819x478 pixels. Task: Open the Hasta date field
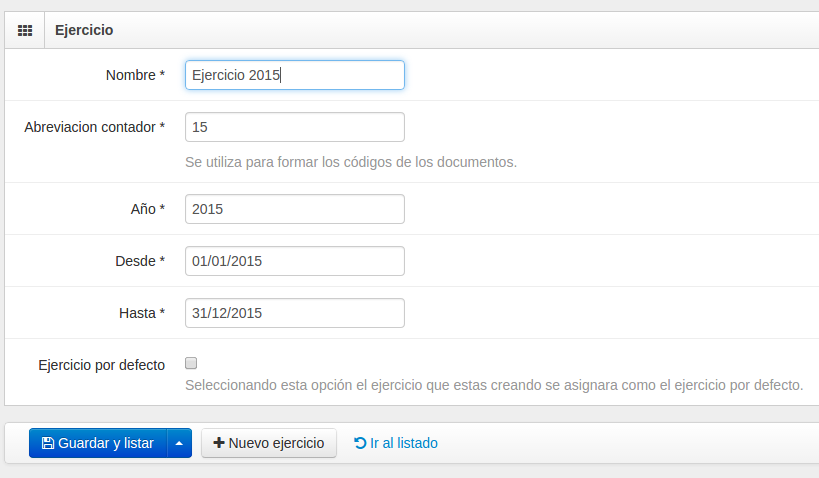tap(295, 313)
